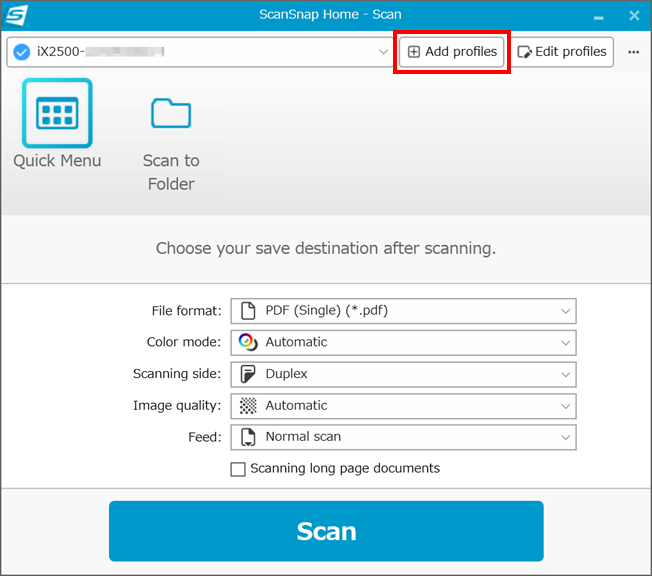Click the 'Choose your save destination' message

click(x=326, y=248)
